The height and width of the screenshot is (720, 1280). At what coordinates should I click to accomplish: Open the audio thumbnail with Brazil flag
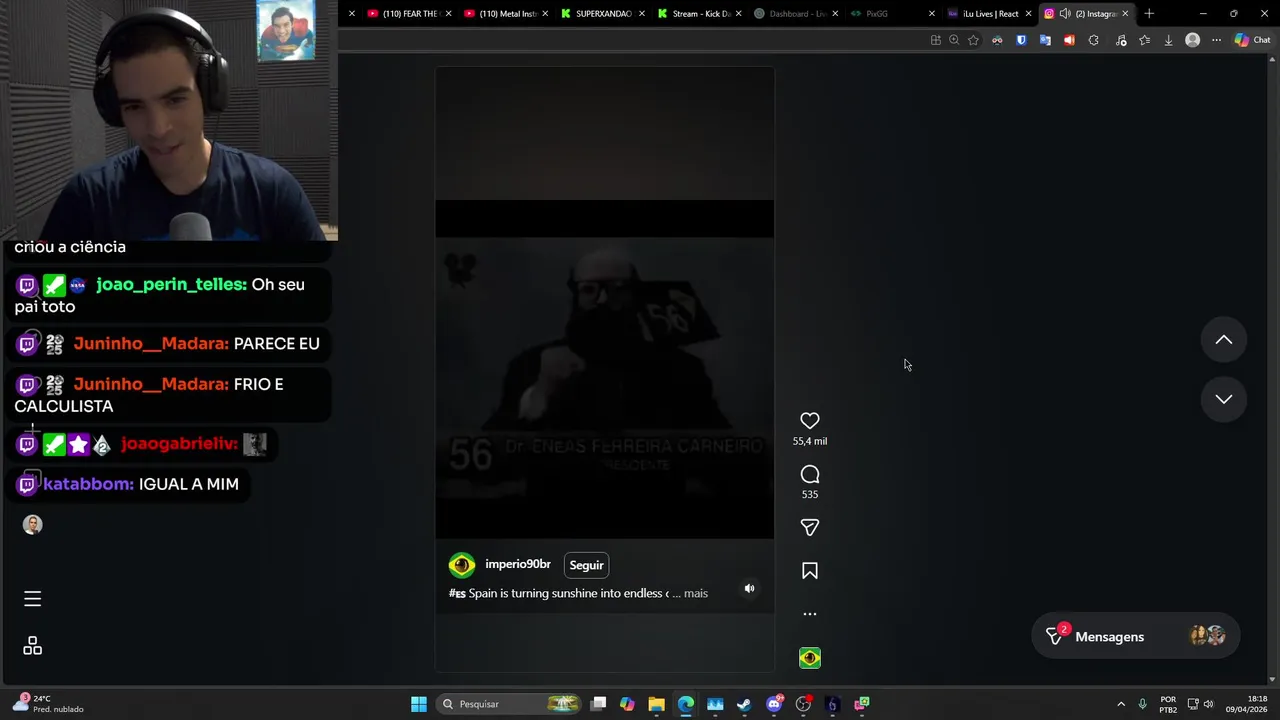[810, 658]
